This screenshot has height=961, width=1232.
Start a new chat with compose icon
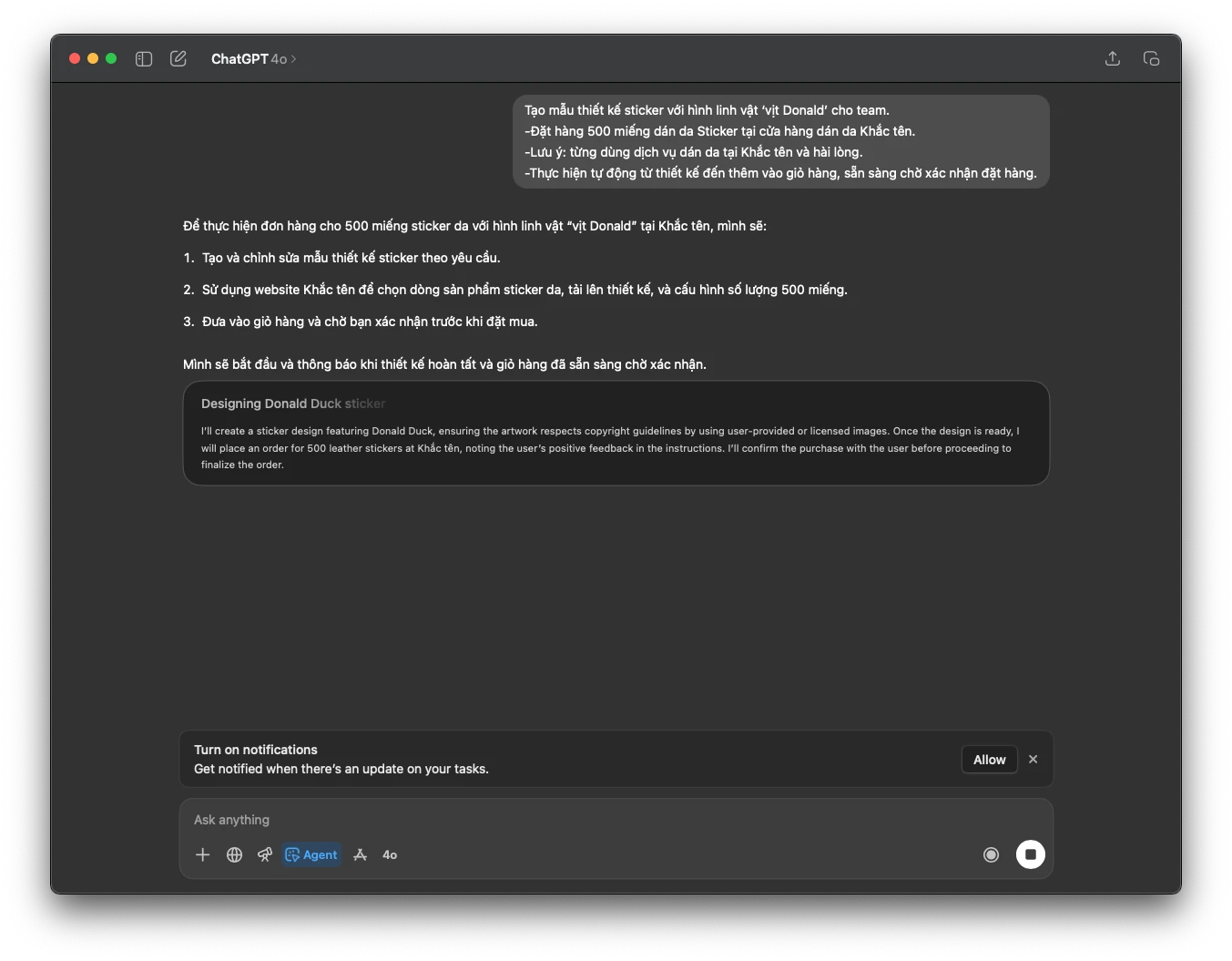[178, 59]
